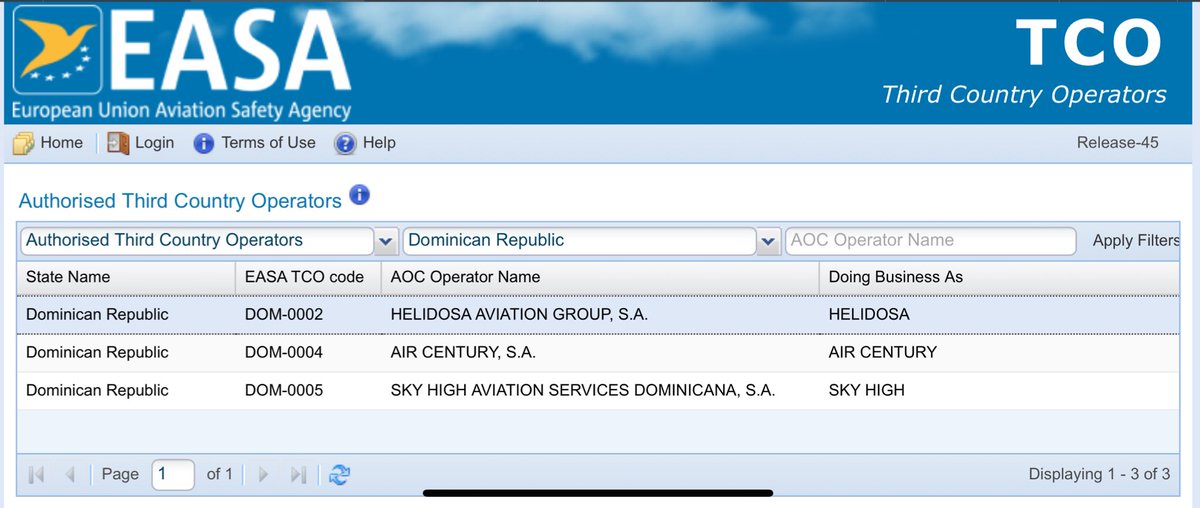This screenshot has height=508, width=1200.
Task: Open Login link
Action: point(154,143)
